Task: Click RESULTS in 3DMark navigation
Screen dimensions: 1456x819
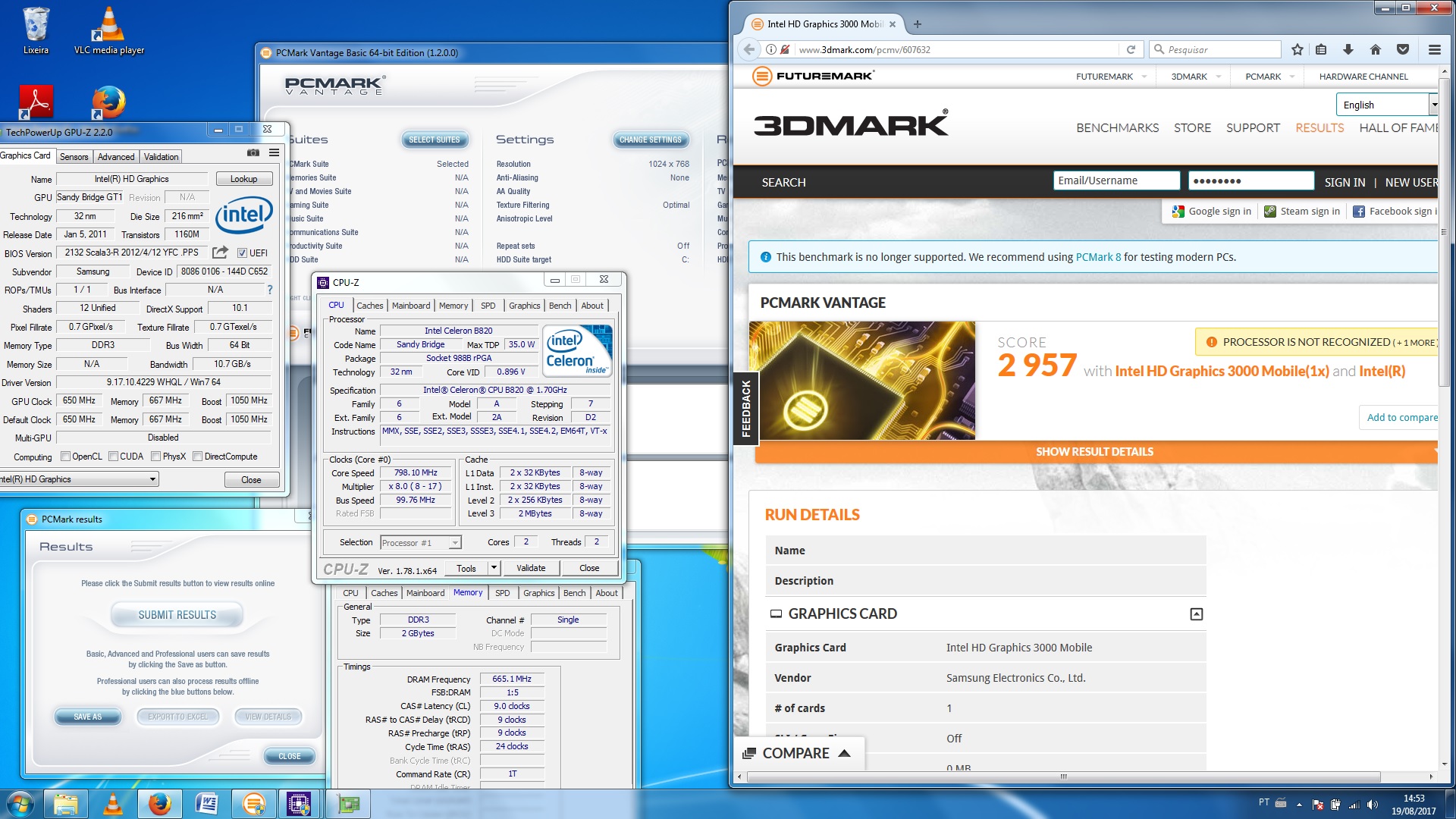Action: click(1319, 128)
